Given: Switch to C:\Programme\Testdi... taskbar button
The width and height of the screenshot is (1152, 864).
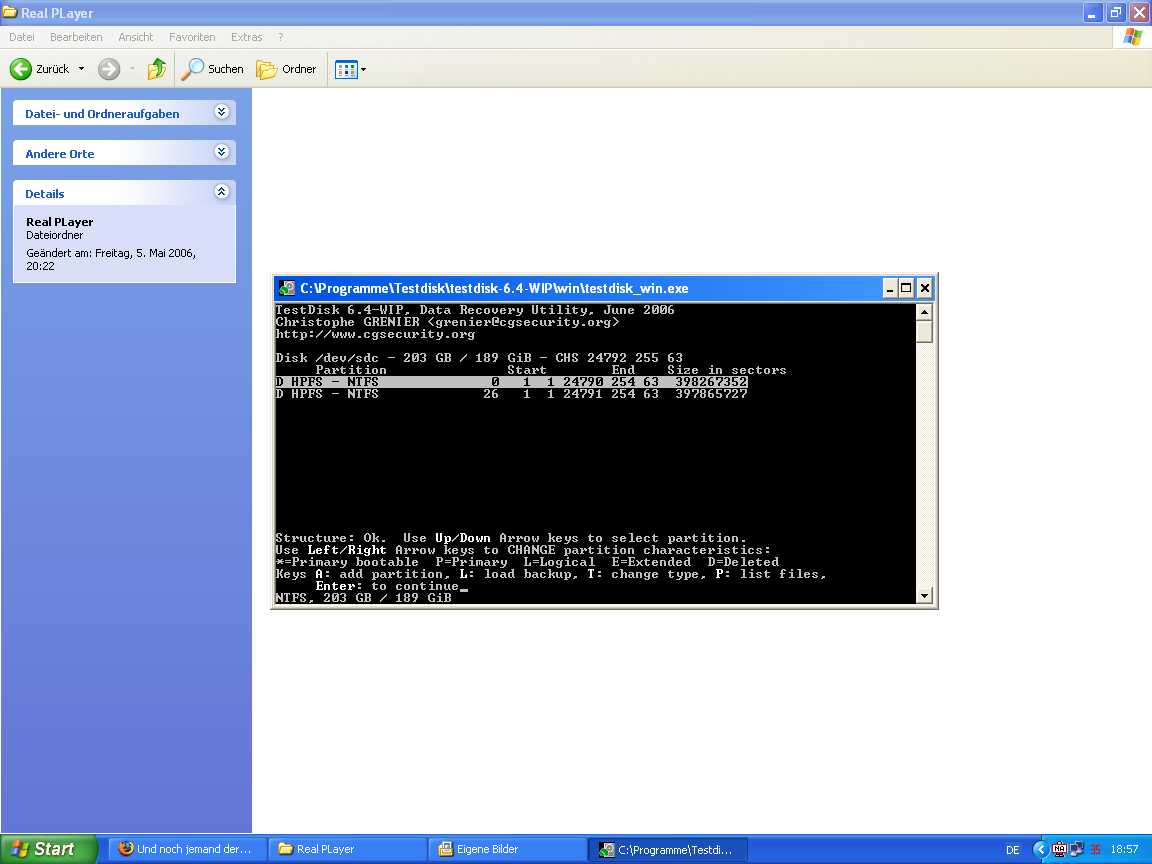Looking at the screenshot, I should pos(668,849).
